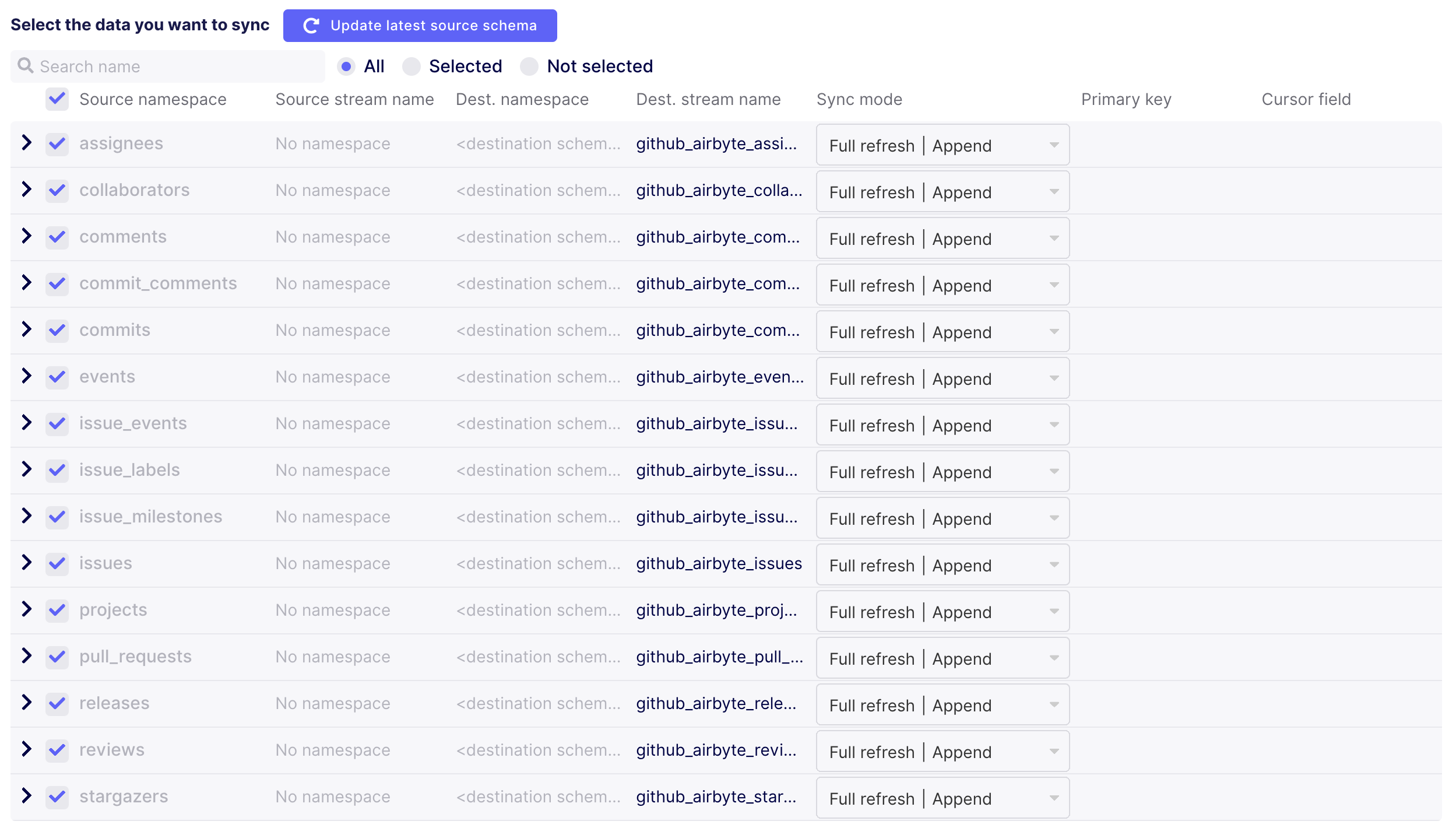Expand the commits stream row
Screen dimensions: 1456x835
click(x=26, y=329)
